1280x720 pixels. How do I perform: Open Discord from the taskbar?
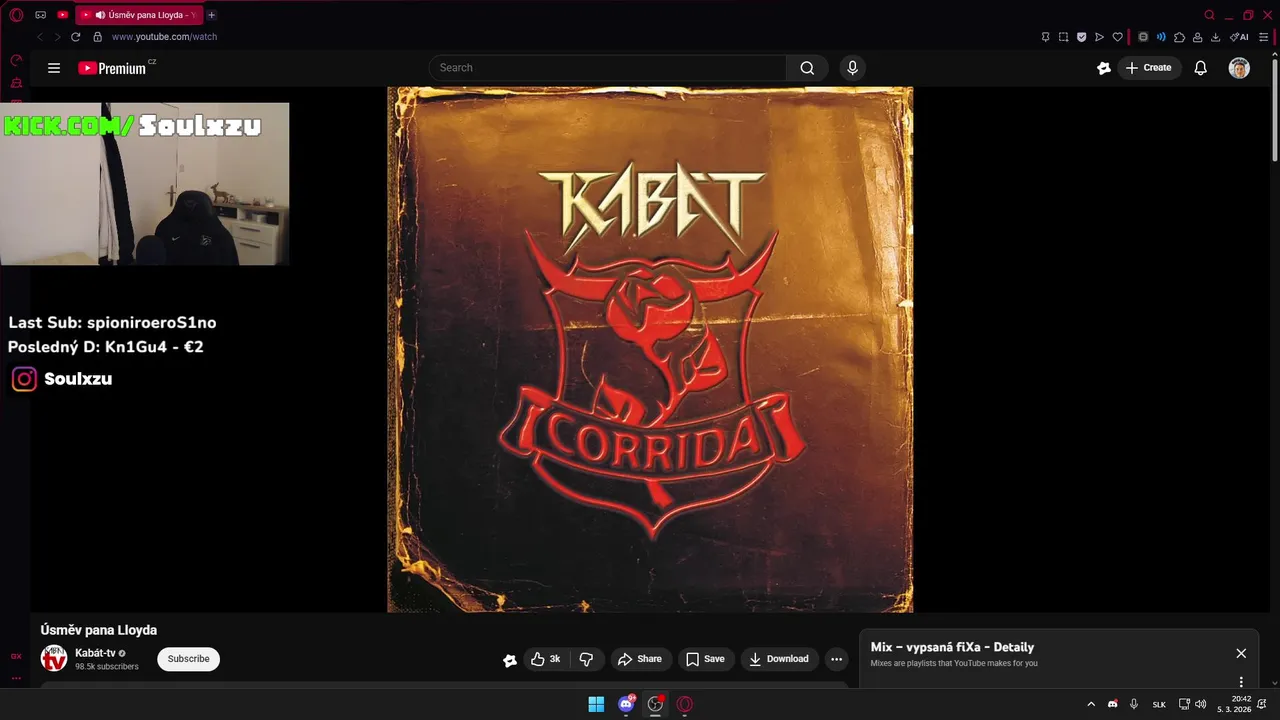point(626,704)
